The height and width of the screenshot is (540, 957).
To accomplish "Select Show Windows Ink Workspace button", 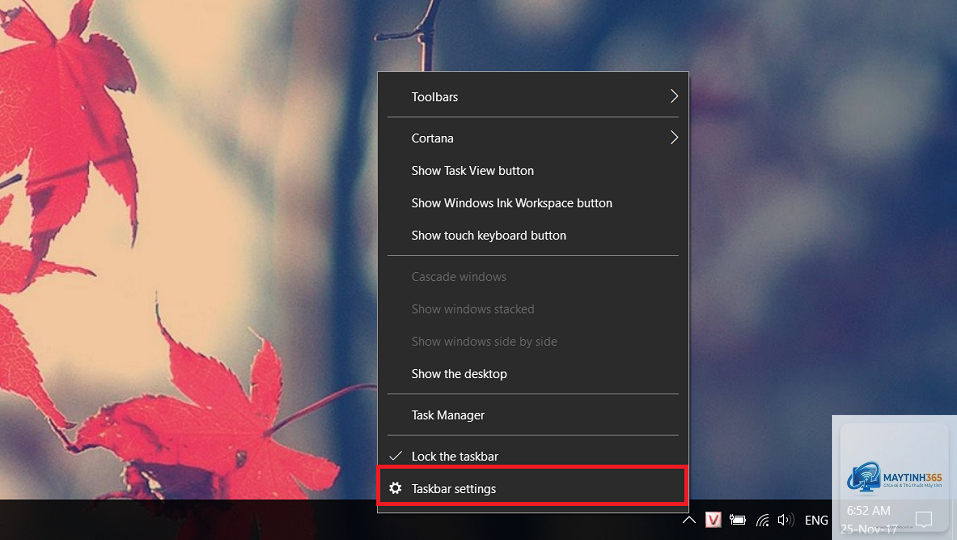I will 533,203.
